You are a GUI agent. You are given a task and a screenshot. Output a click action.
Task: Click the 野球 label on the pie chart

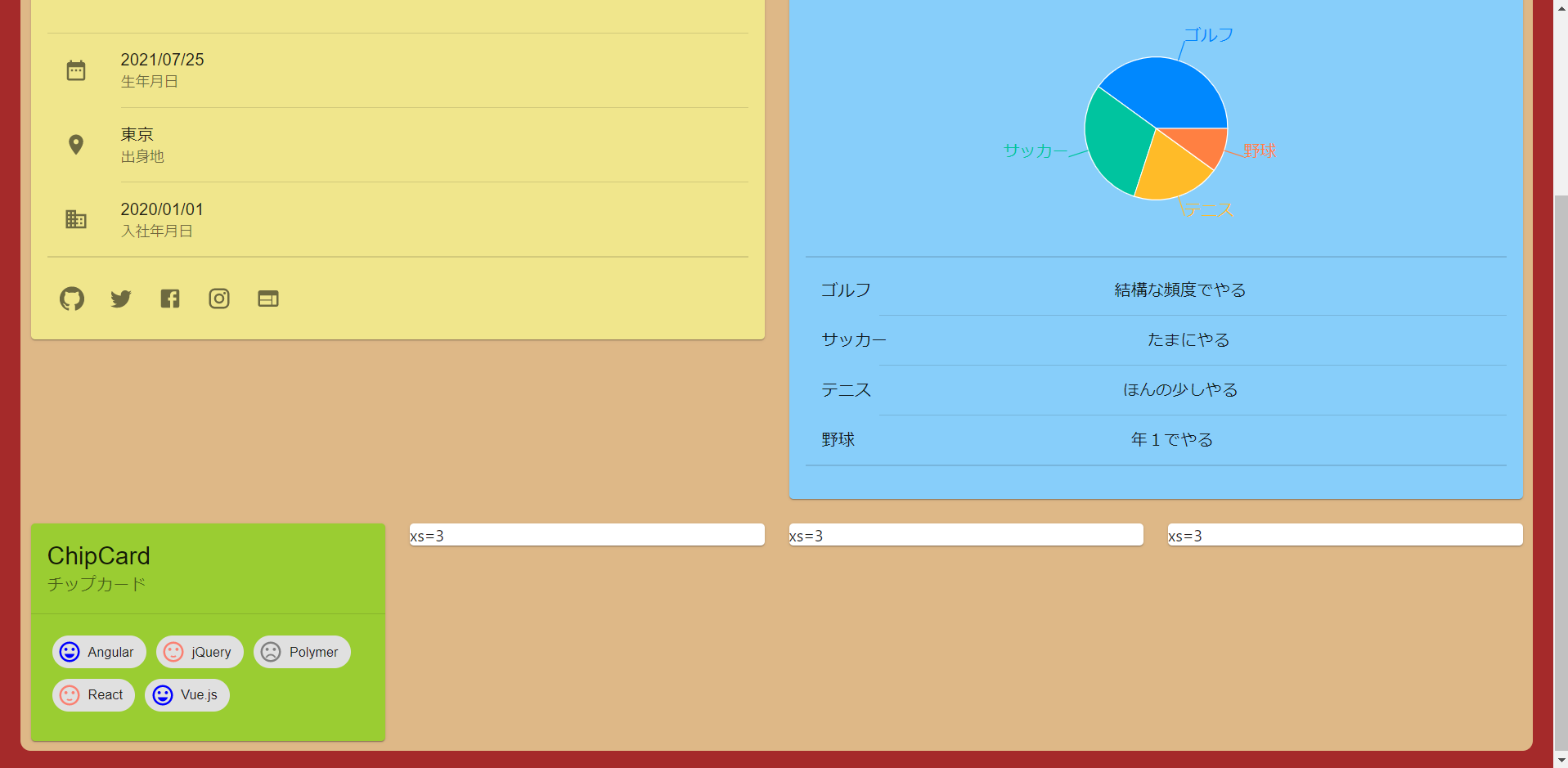1258,150
